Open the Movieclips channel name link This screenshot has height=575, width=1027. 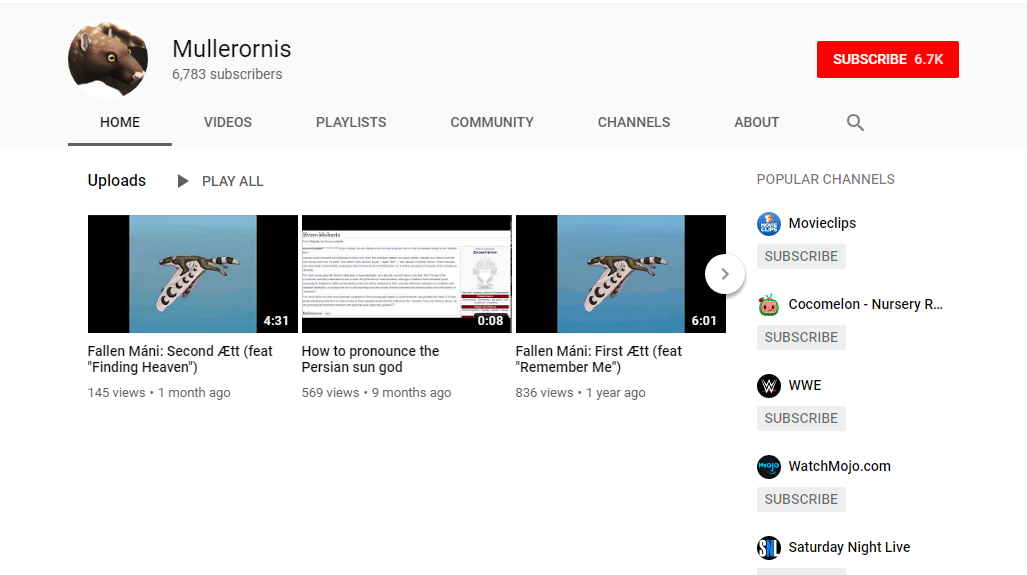click(x=822, y=223)
